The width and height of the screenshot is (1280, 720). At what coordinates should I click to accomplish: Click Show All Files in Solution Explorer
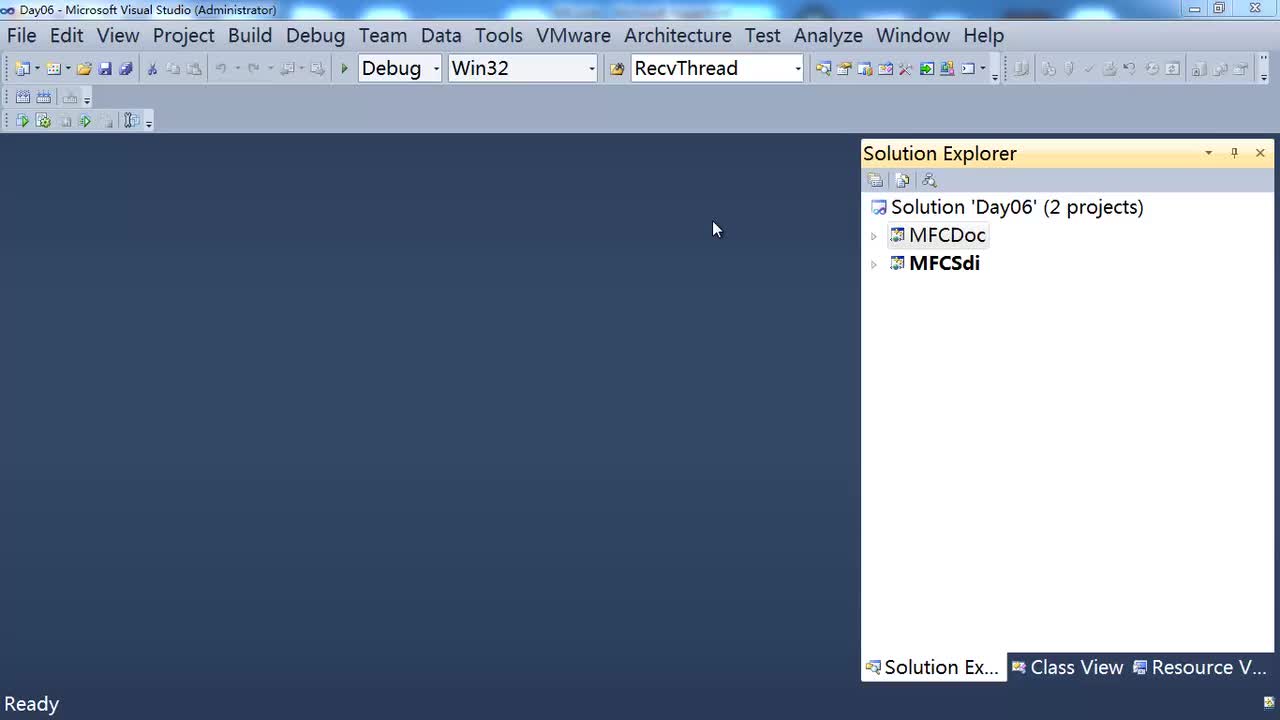pyautogui.click(x=903, y=181)
